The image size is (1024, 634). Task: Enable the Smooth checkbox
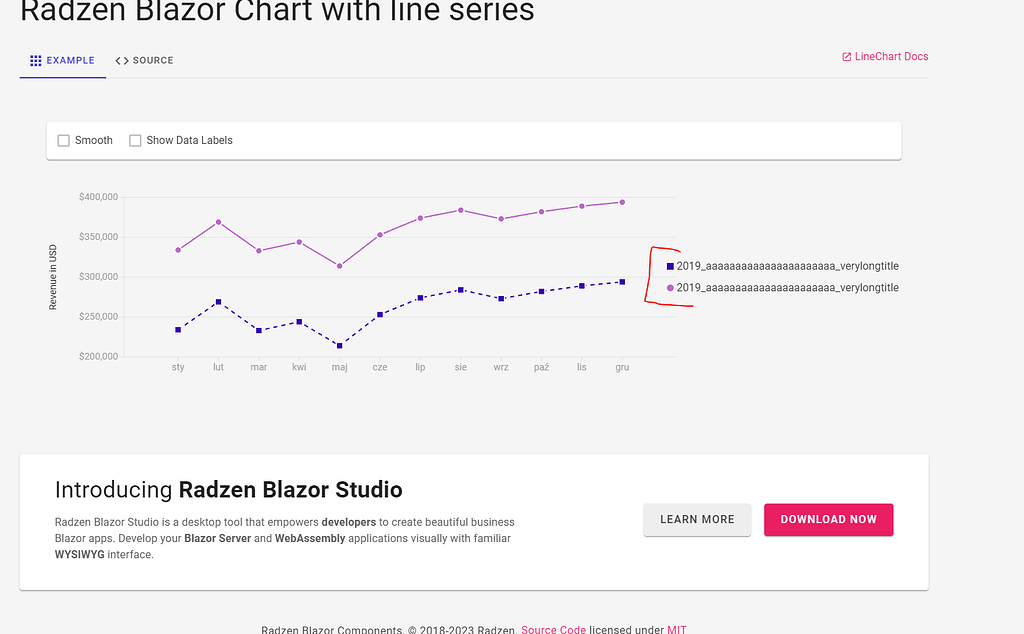pos(63,140)
